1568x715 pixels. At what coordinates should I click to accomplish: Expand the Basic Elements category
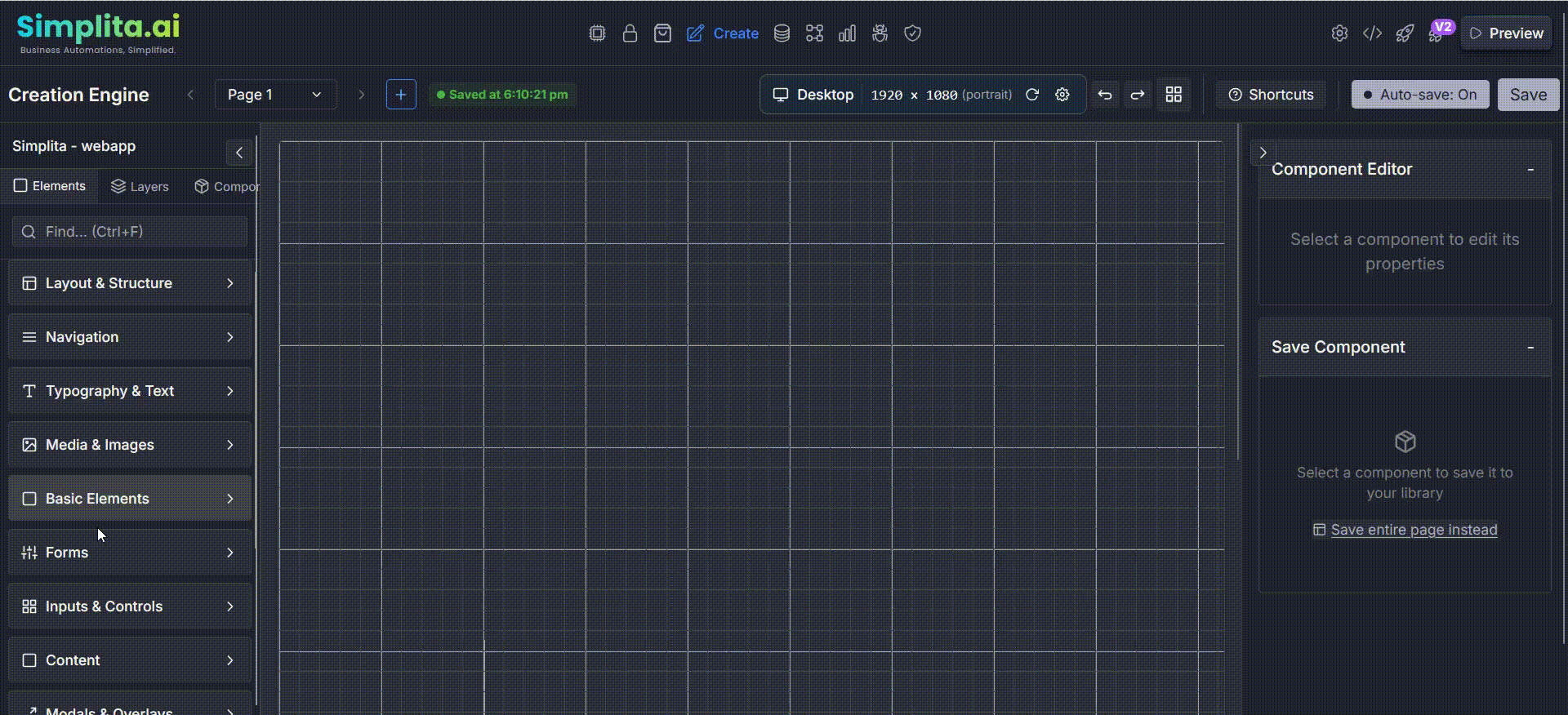pyautogui.click(x=130, y=499)
